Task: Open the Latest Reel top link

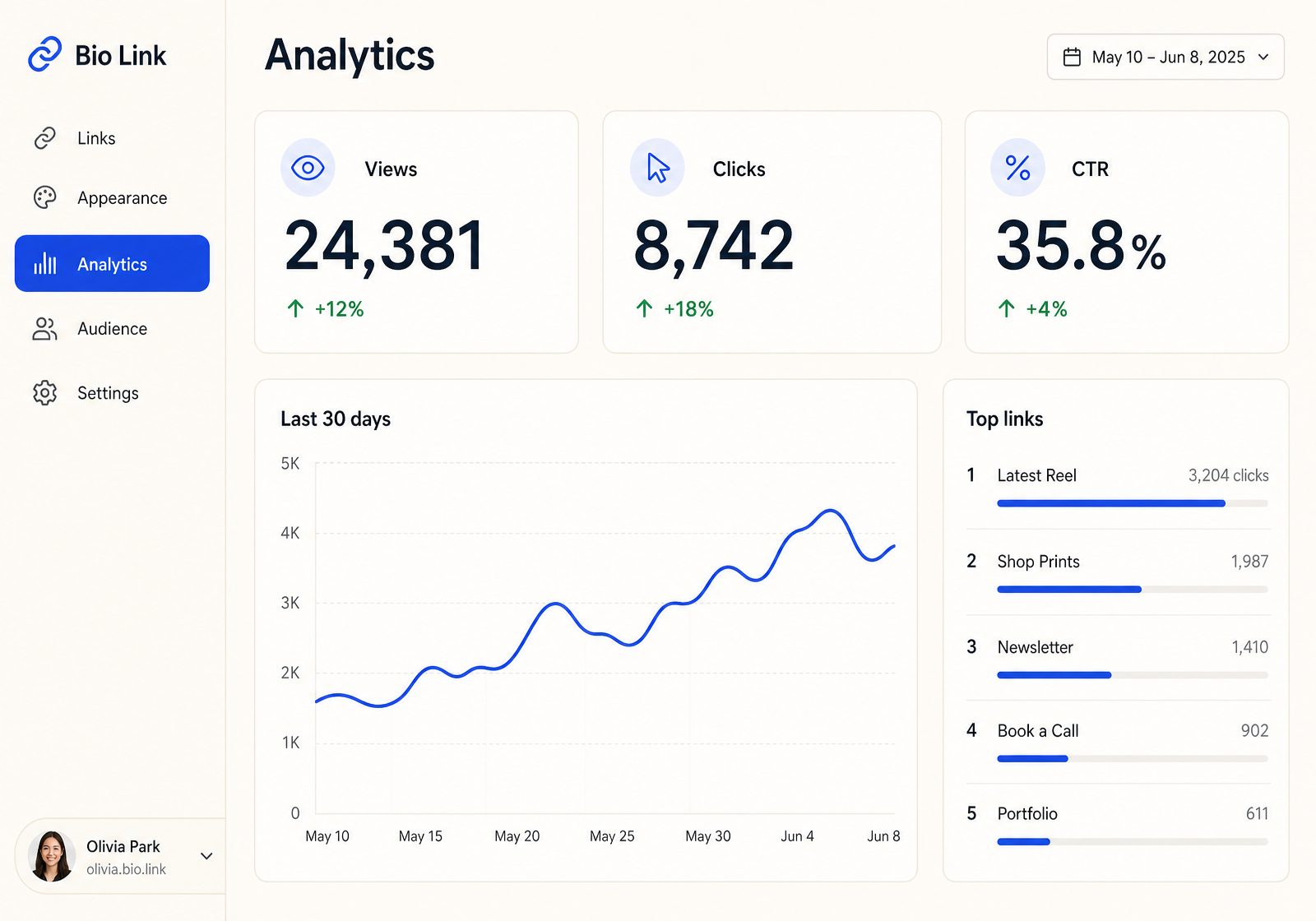Action: pos(1036,475)
